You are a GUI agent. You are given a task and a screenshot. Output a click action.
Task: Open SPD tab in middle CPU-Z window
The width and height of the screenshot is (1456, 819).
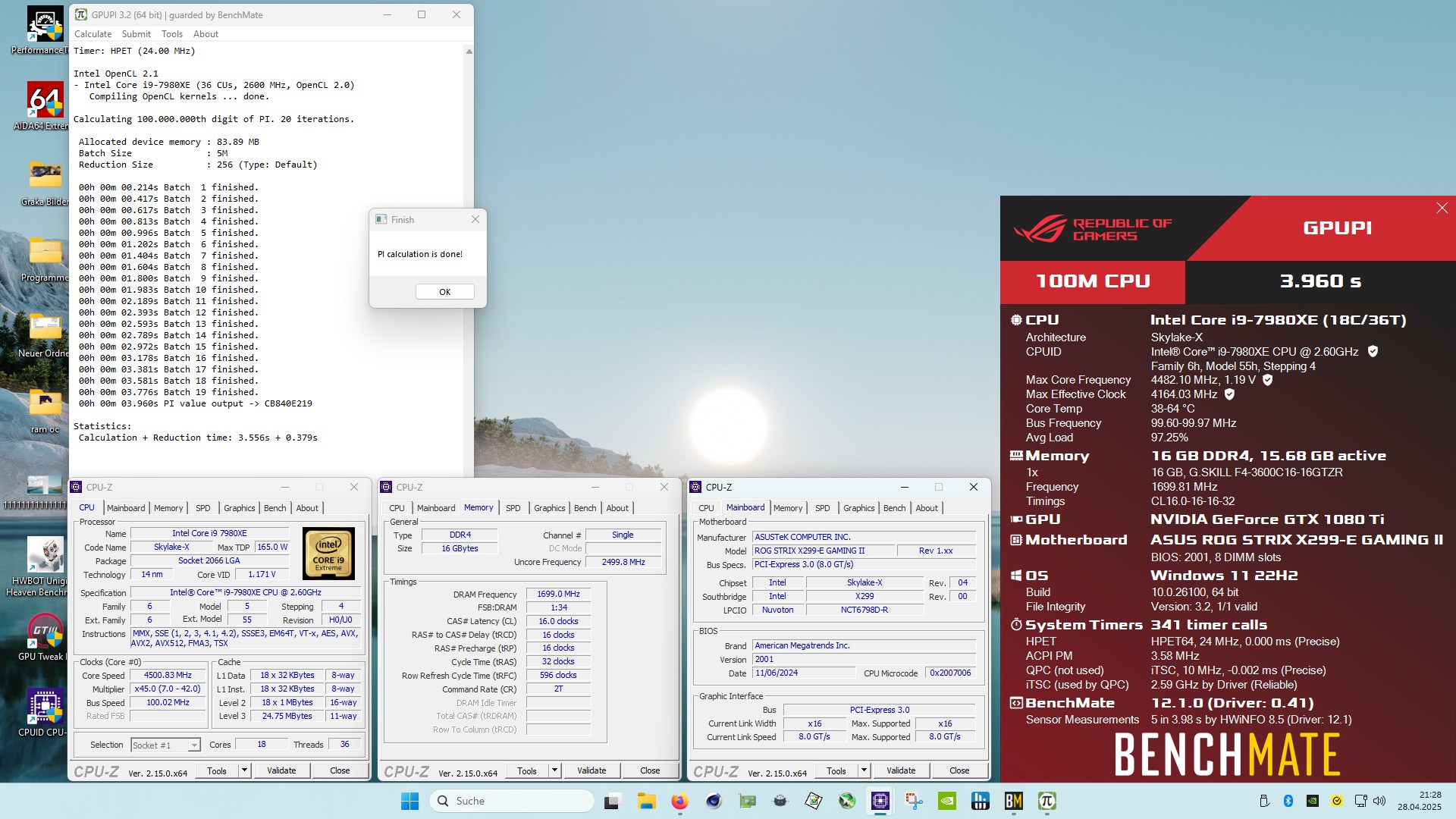pos(513,508)
